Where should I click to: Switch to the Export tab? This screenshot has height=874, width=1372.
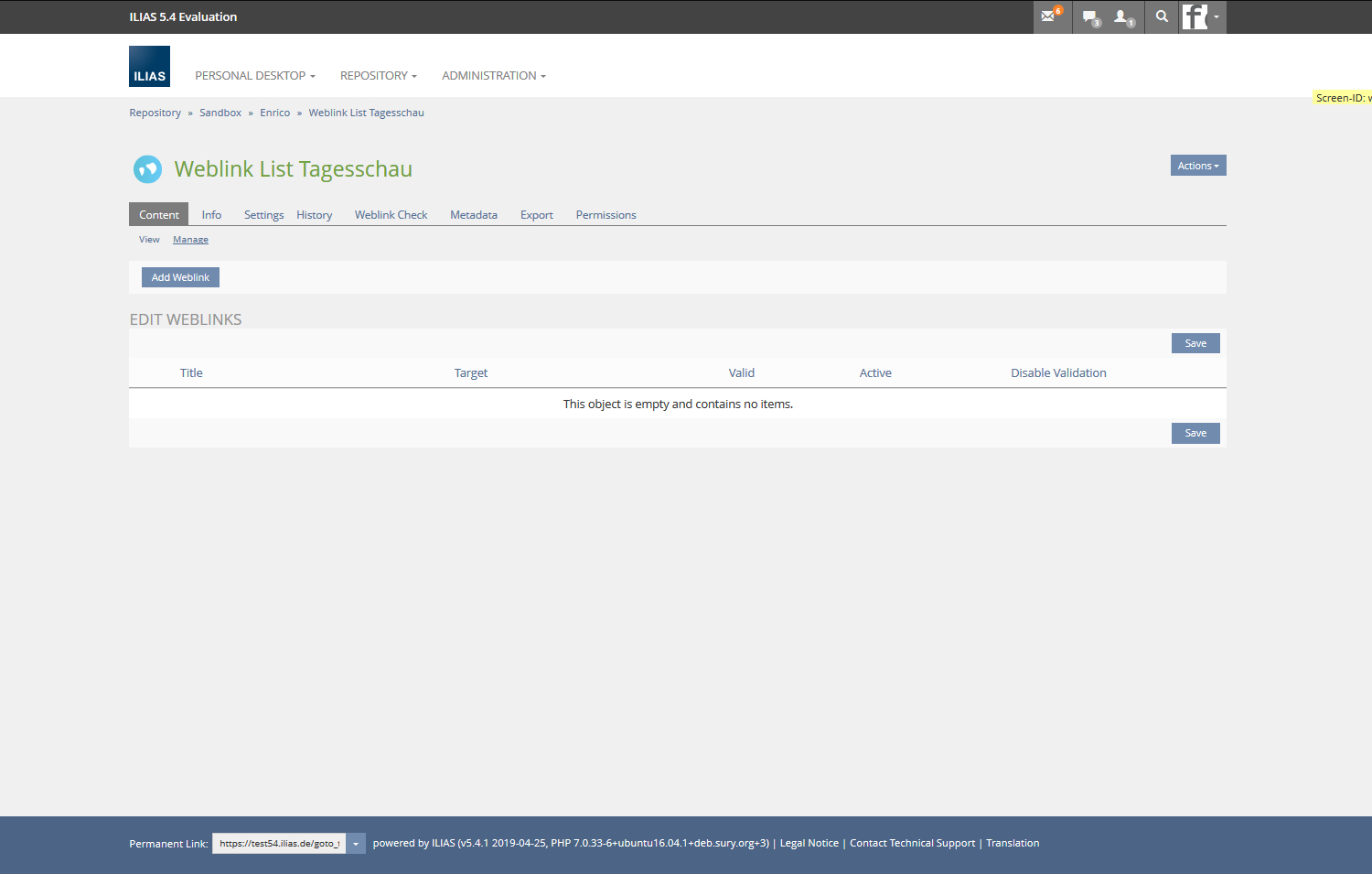click(537, 215)
